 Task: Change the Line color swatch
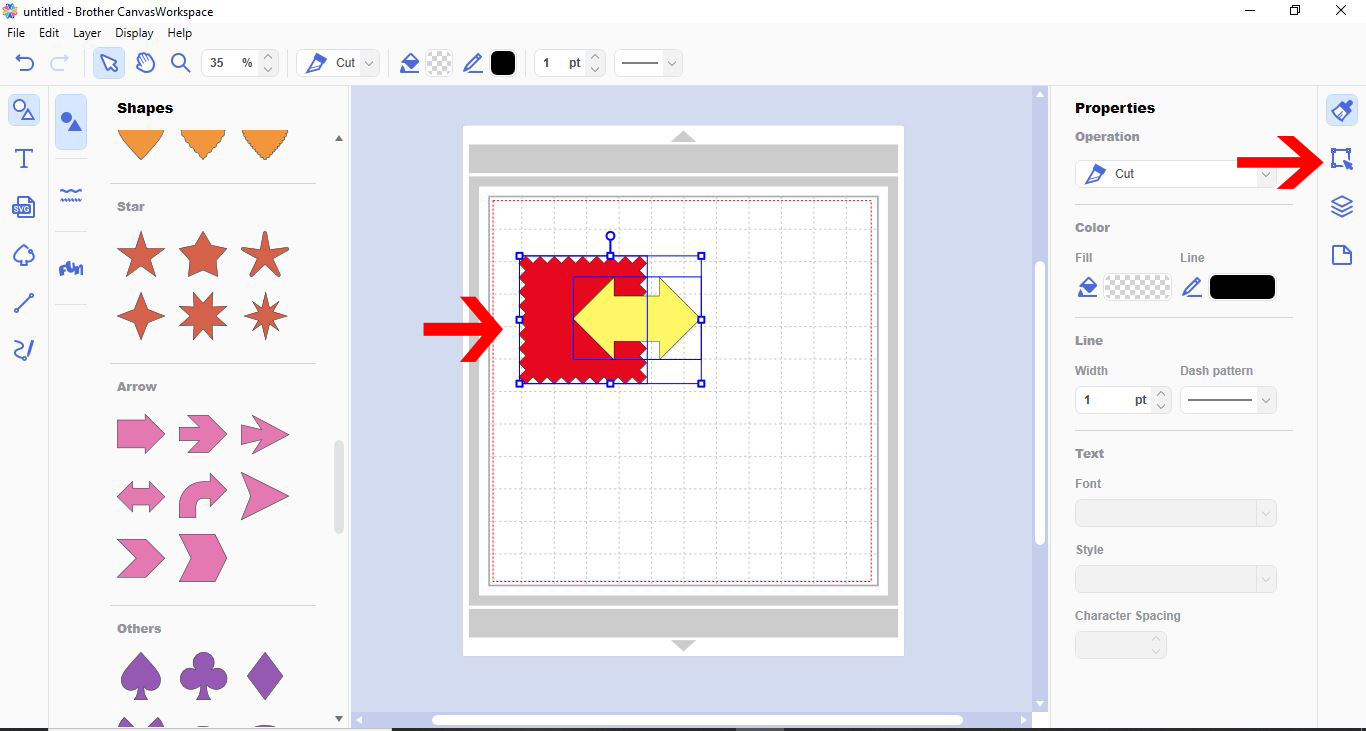coord(1242,287)
